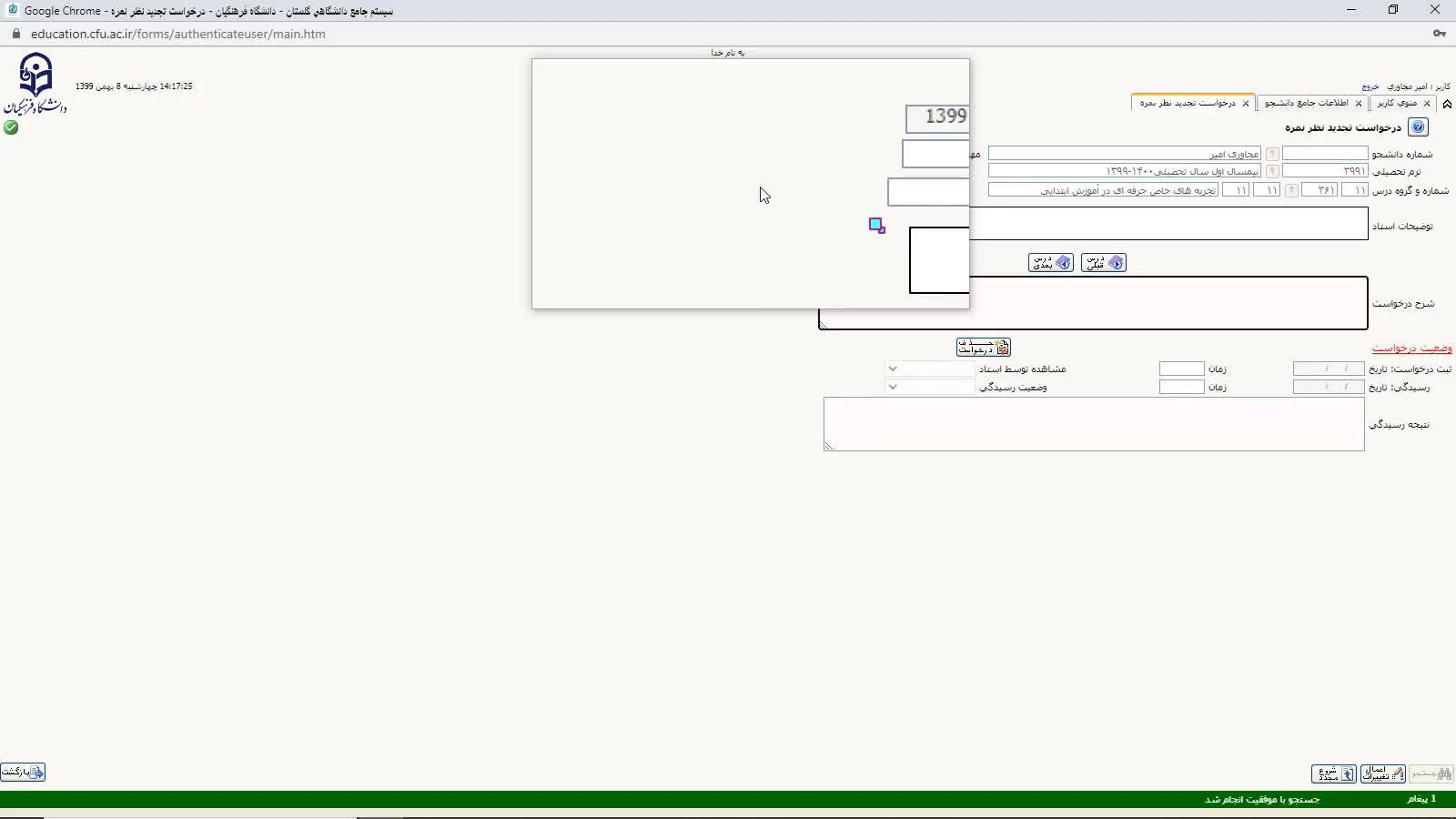Click the وضعیت درخواست red link

coord(1411,349)
